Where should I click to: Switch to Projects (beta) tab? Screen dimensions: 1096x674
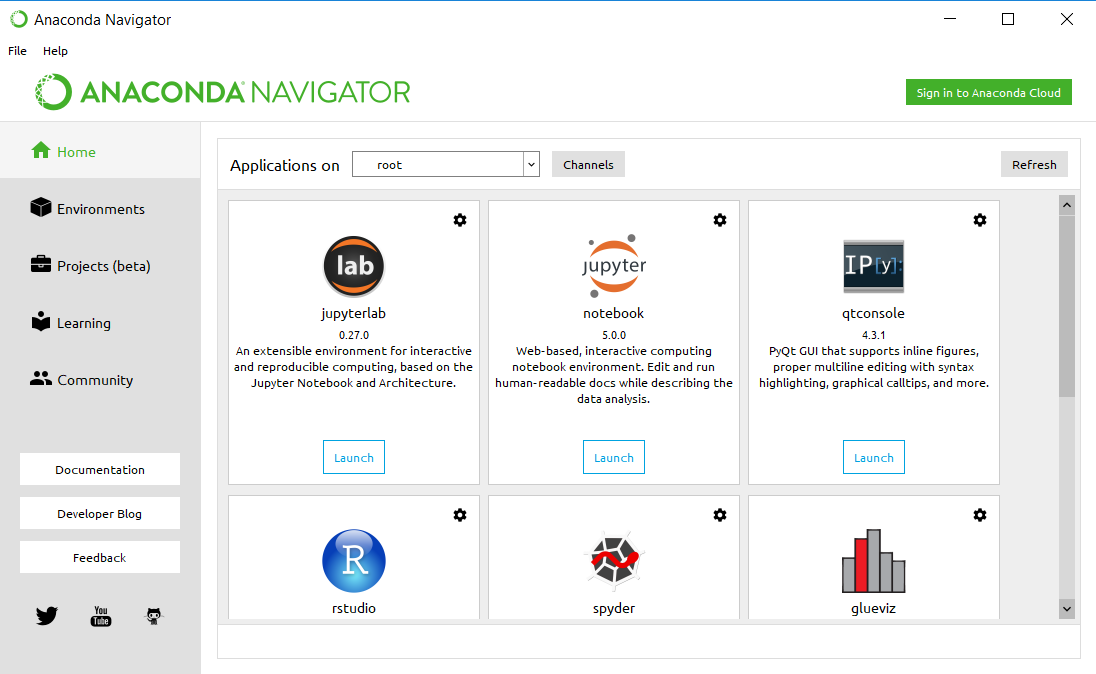[100, 266]
